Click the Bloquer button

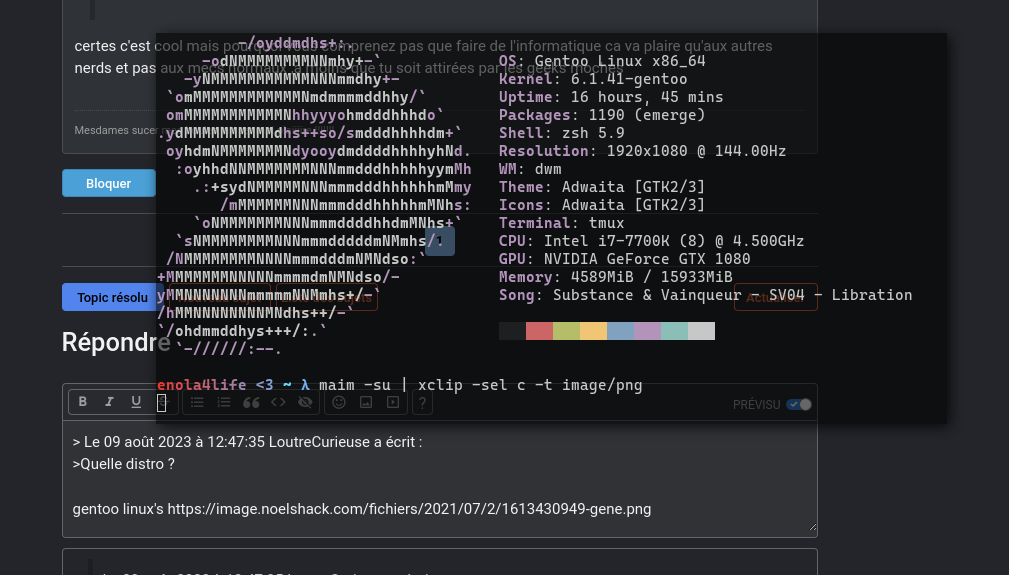pyautogui.click(x=109, y=183)
